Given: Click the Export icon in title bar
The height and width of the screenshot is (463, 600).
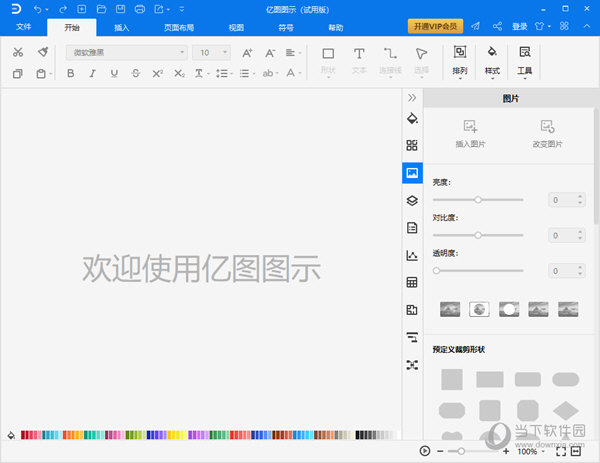Looking at the screenshot, I should point(159,9).
